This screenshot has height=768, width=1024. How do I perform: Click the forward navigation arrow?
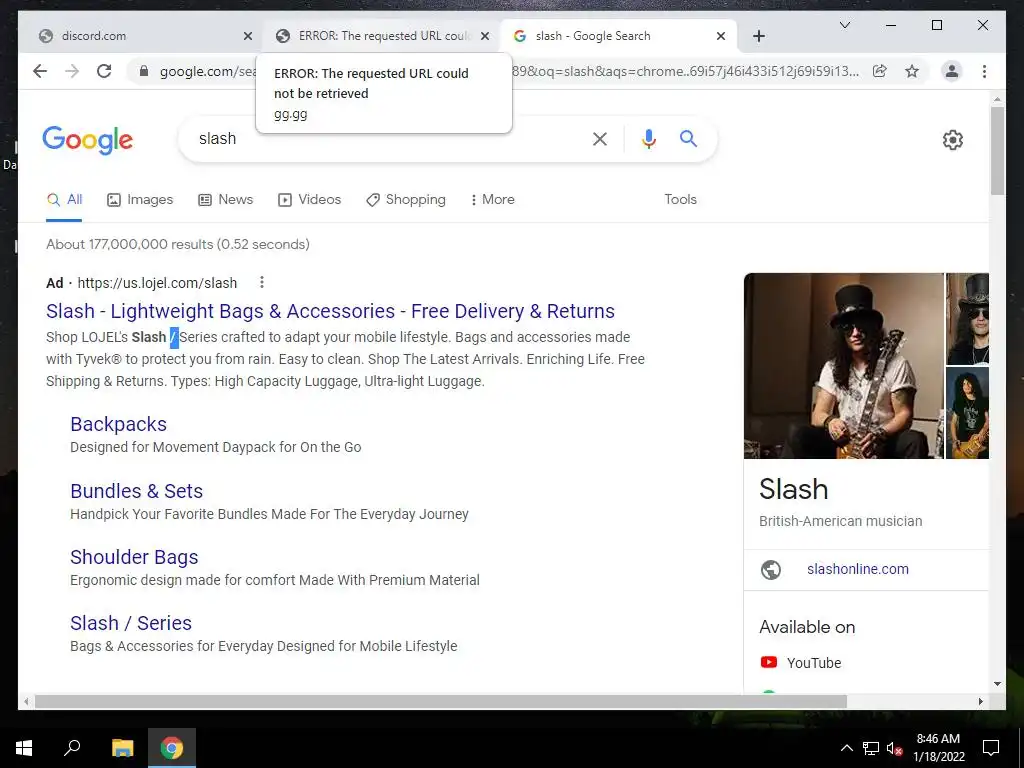[72, 71]
